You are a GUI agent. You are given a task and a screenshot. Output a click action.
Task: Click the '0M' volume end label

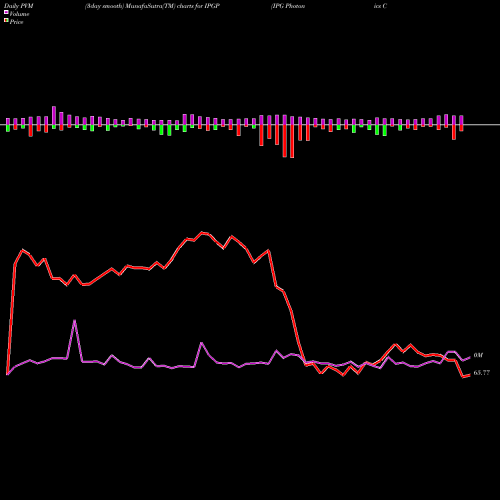[x=478, y=355]
